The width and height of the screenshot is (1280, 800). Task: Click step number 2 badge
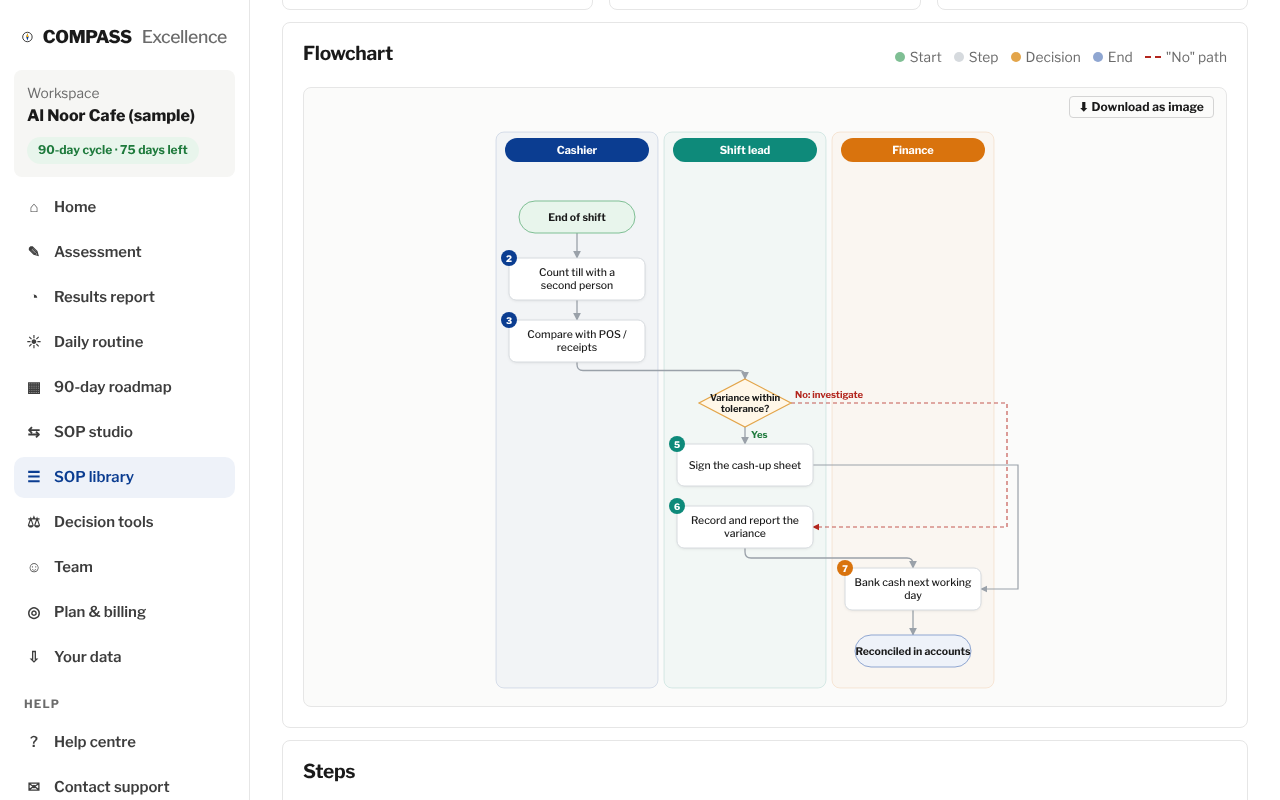(509, 258)
